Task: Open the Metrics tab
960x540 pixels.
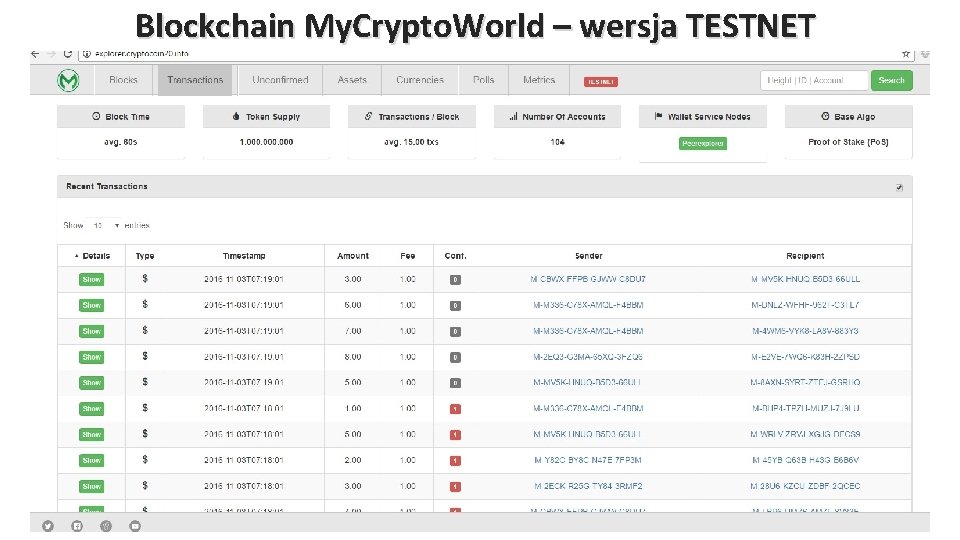Action: [x=539, y=80]
